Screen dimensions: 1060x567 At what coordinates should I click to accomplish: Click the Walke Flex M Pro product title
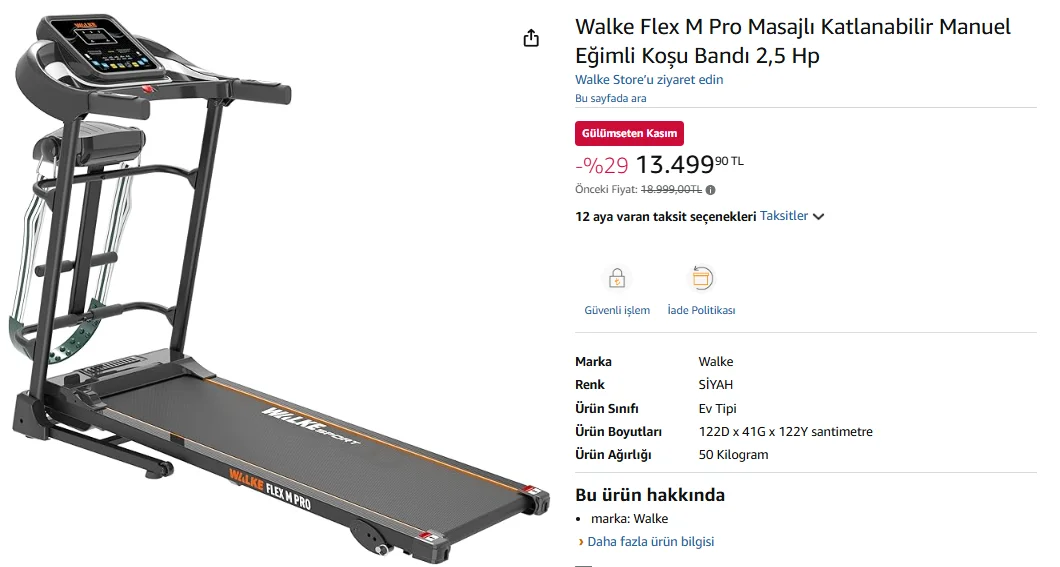tap(792, 41)
